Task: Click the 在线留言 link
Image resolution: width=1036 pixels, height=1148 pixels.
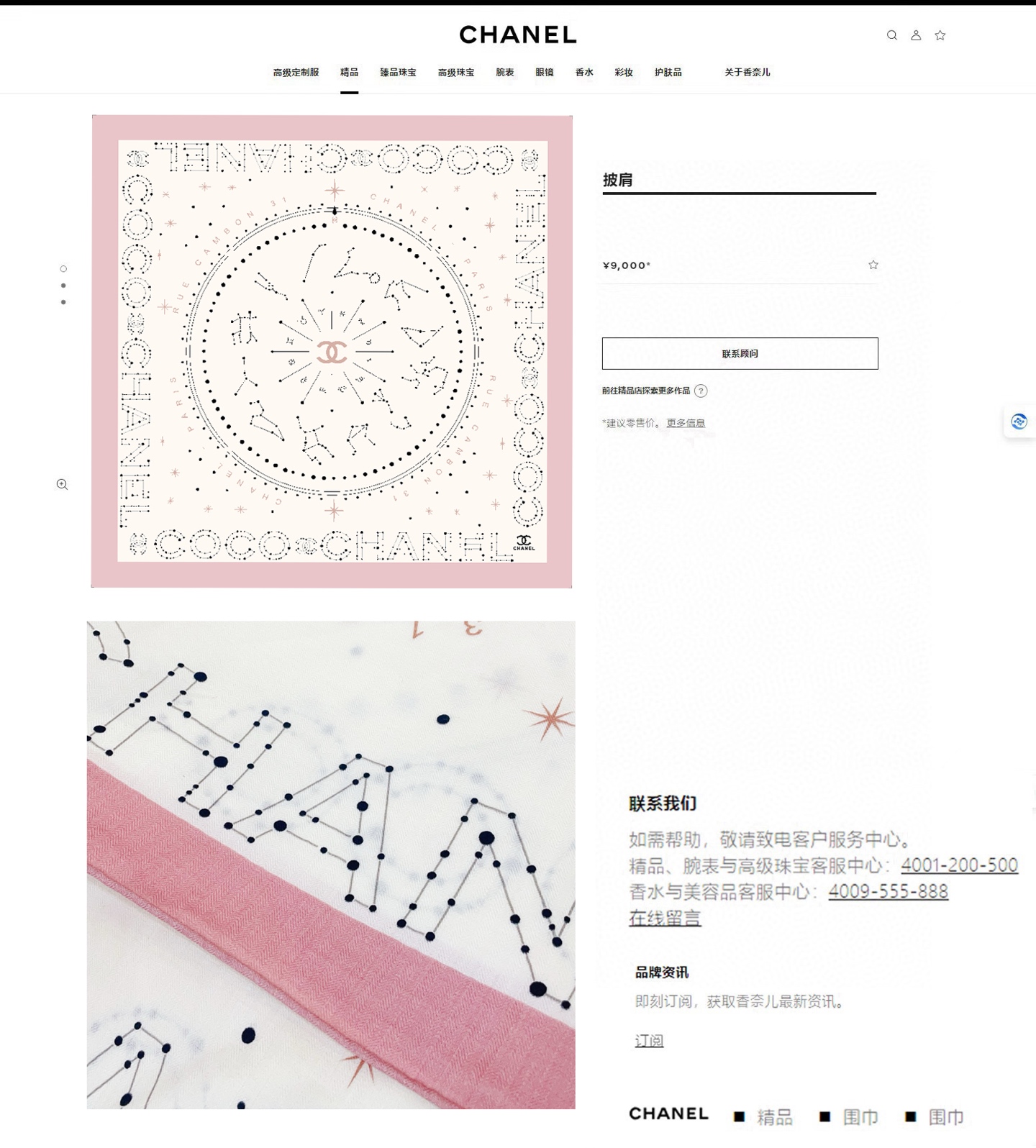Action: [665, 918]
